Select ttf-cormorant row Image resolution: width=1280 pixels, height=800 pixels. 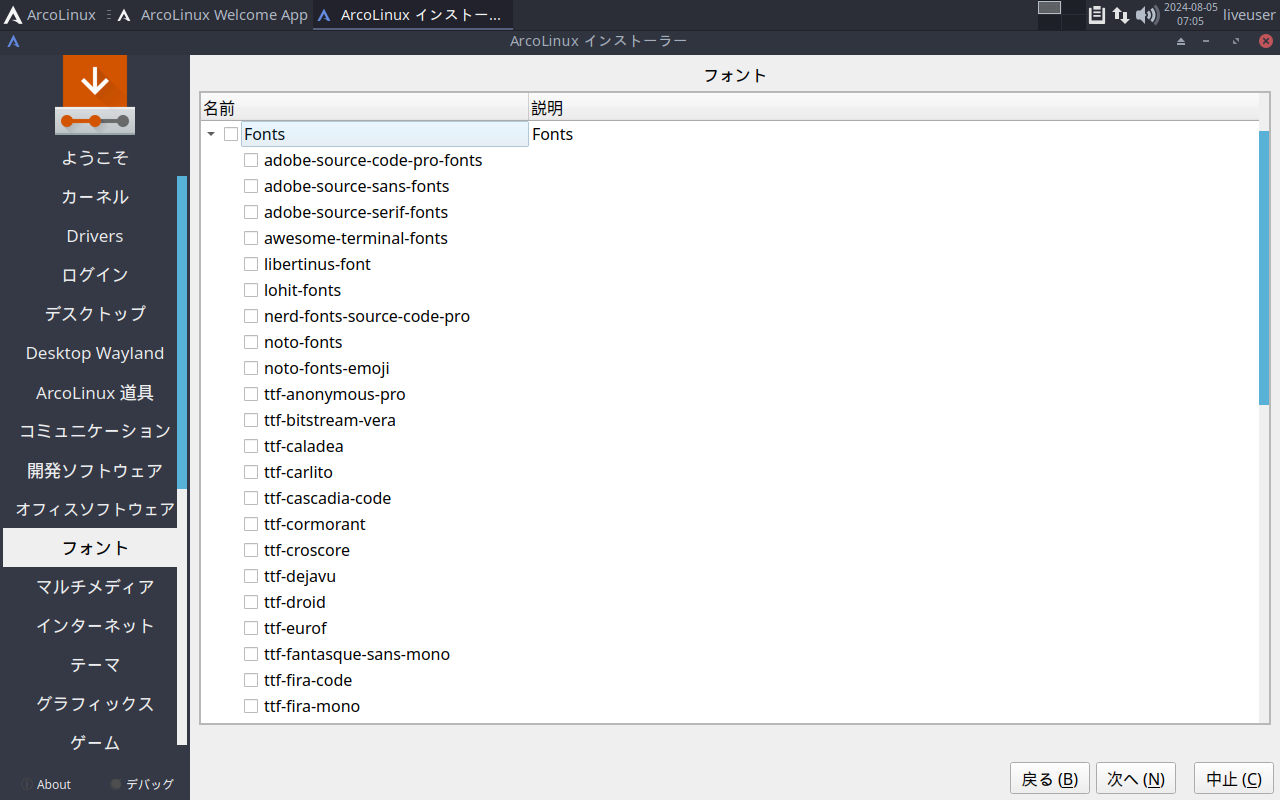[x=315, y=524]
